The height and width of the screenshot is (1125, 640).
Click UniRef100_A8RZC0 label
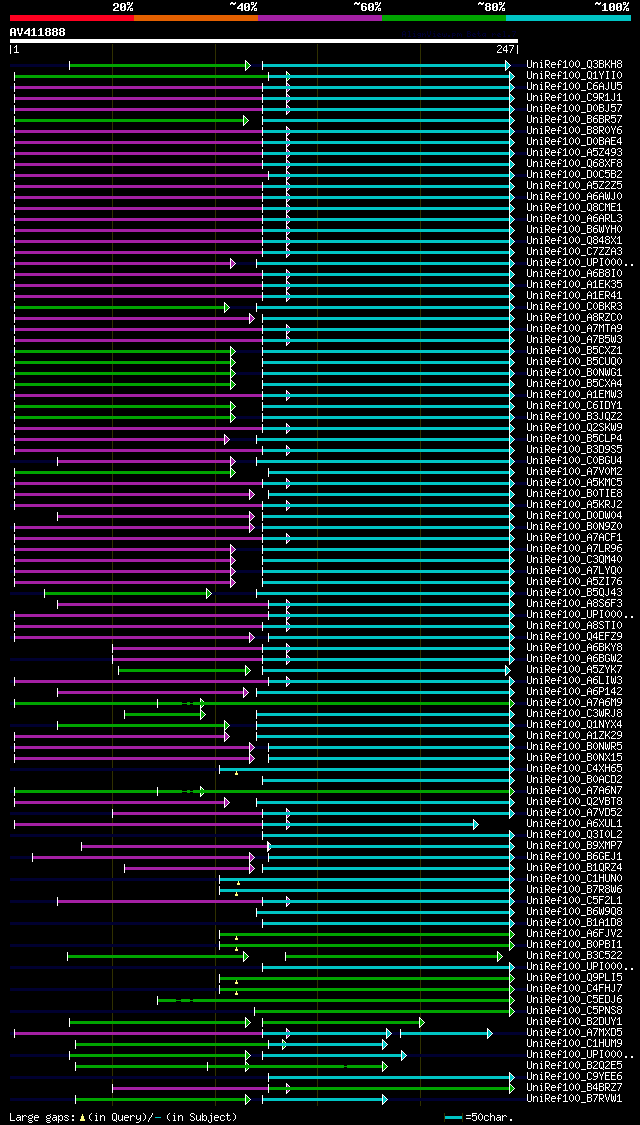pos(574,317)
